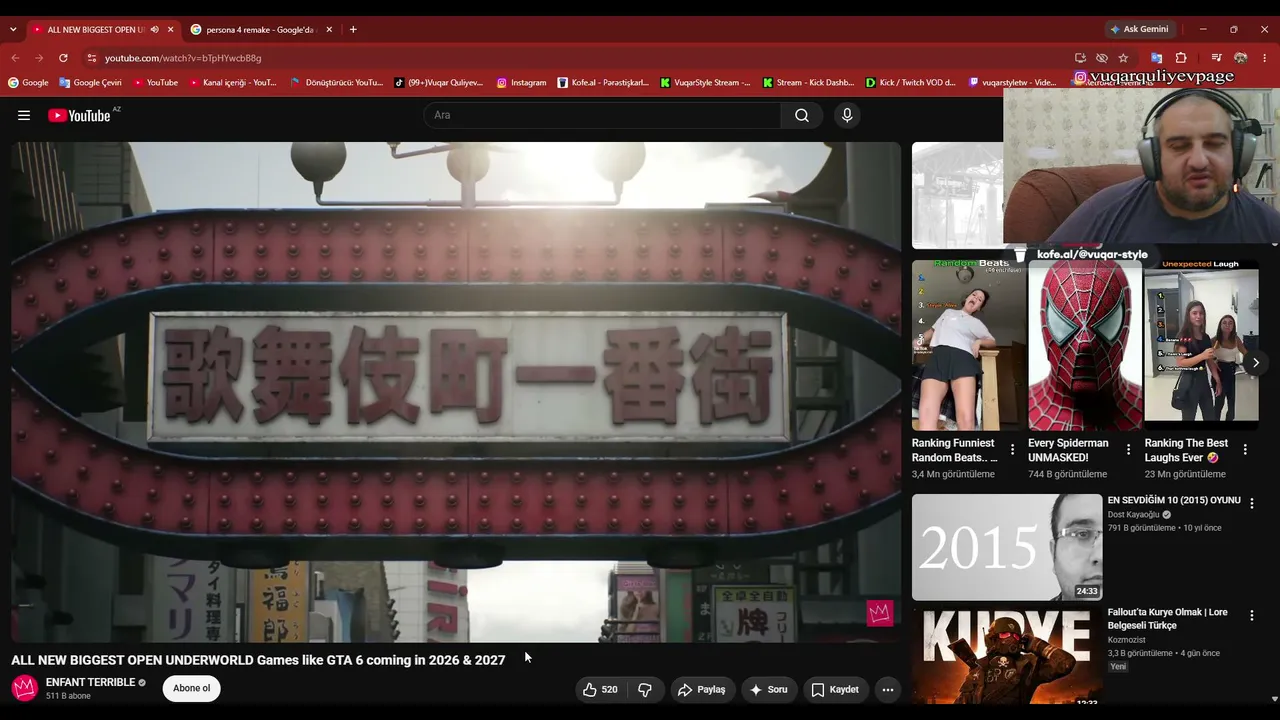Image resolution: width=1280 pixels, height=720 pixels.
Task: Click the main video player
Action: click(x=456, y=391)
